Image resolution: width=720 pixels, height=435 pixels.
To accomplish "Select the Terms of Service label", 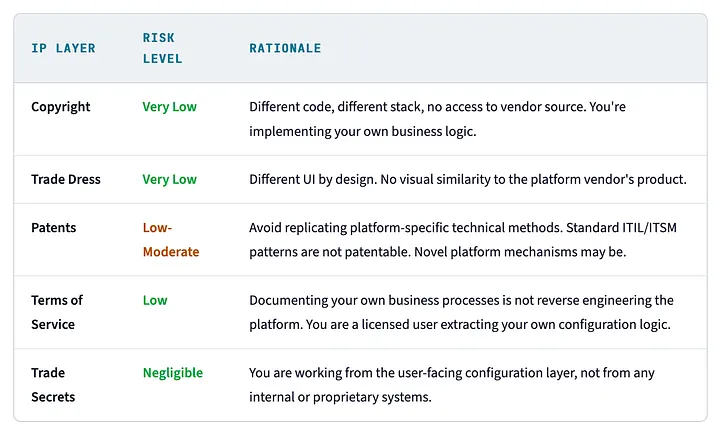I will 57,312.
